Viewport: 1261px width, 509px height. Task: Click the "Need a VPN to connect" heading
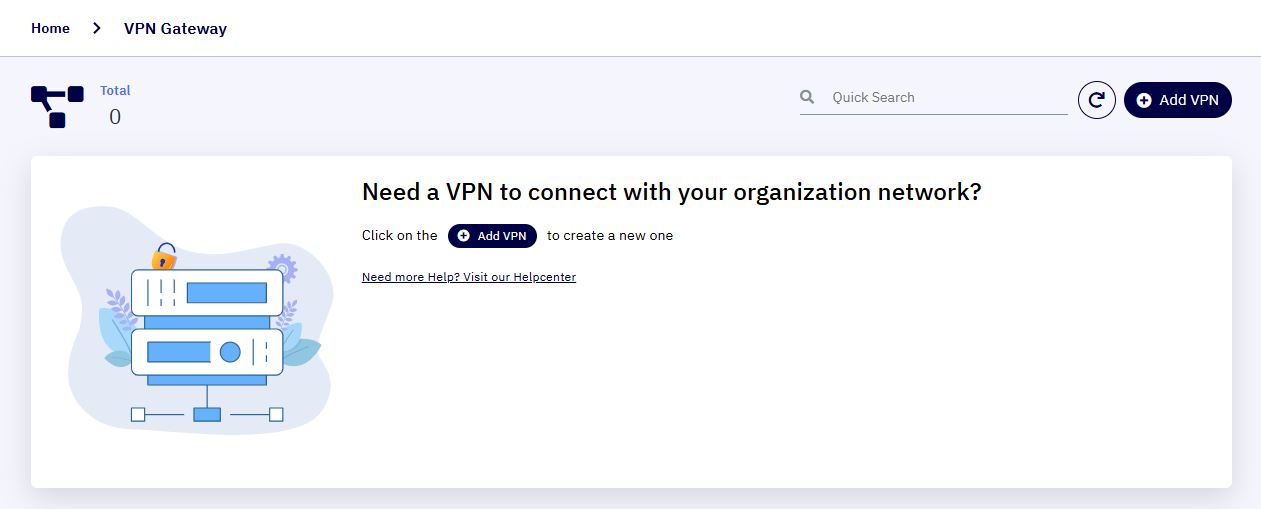pyautogui.click(x=671, y=192)
